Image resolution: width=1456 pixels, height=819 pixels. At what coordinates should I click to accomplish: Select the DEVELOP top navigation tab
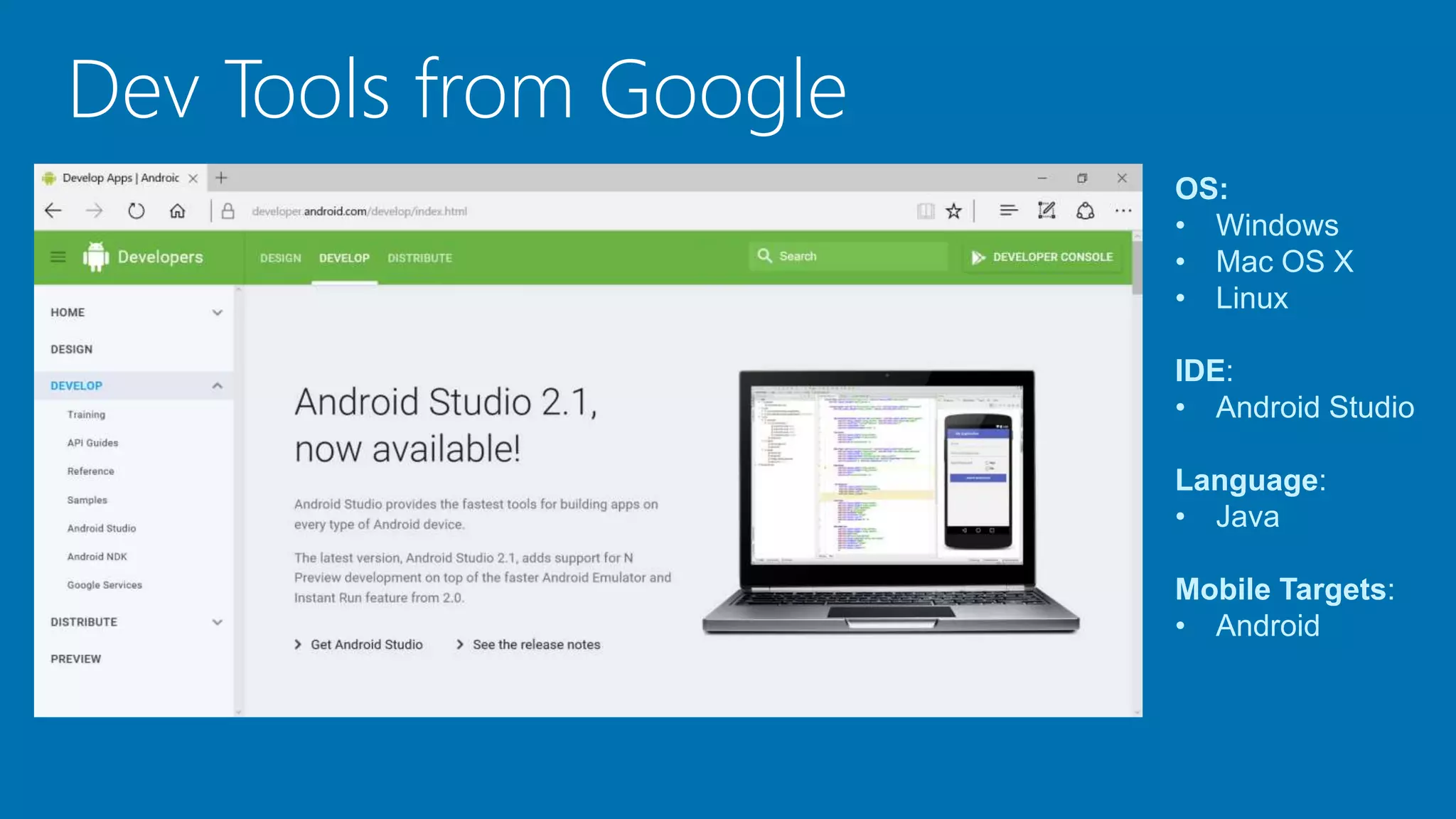pyautogui.click(x=344, y=258)
